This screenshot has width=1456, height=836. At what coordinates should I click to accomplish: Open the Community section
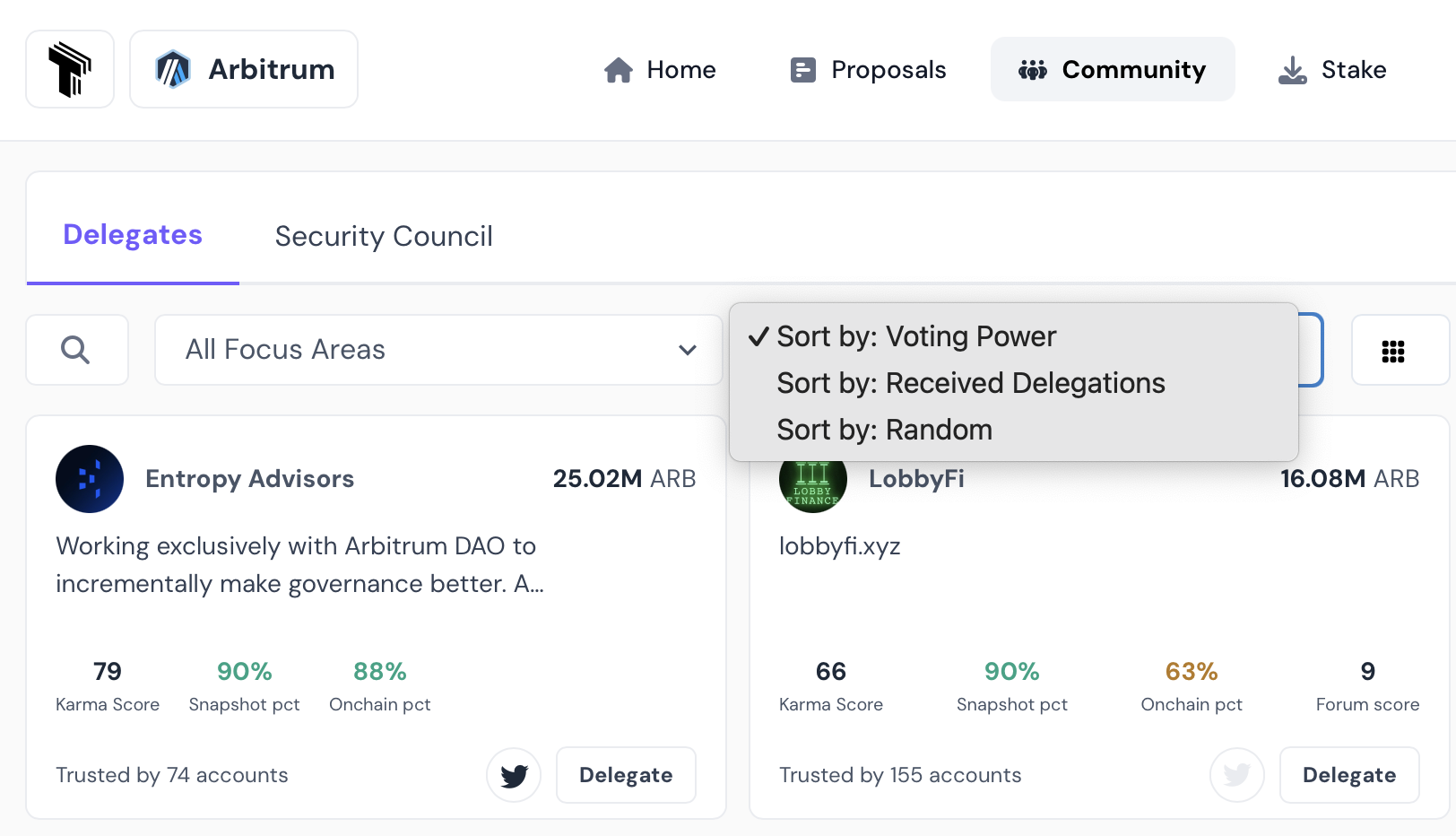pyautogui.click(x=1112, y=70)
